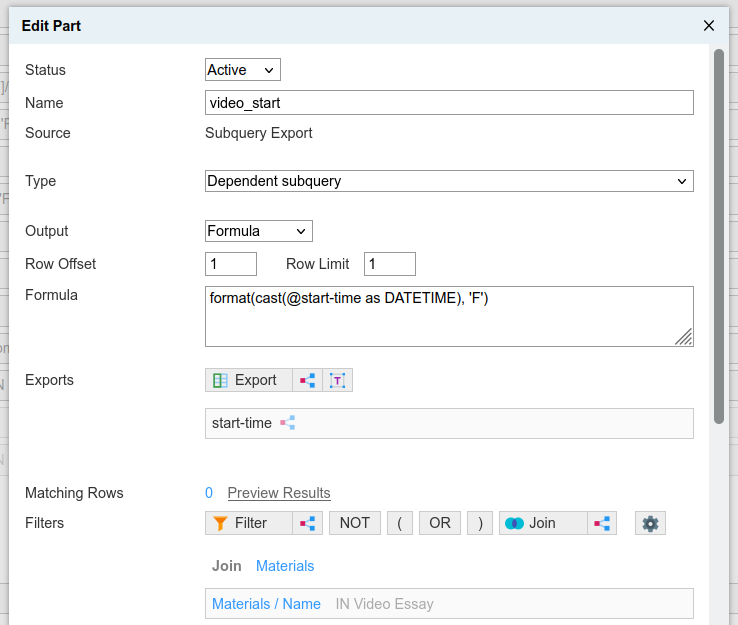Screen dimensions: 738x625
Task: Open Preview Results link
Action: click(x=278, y=493)
